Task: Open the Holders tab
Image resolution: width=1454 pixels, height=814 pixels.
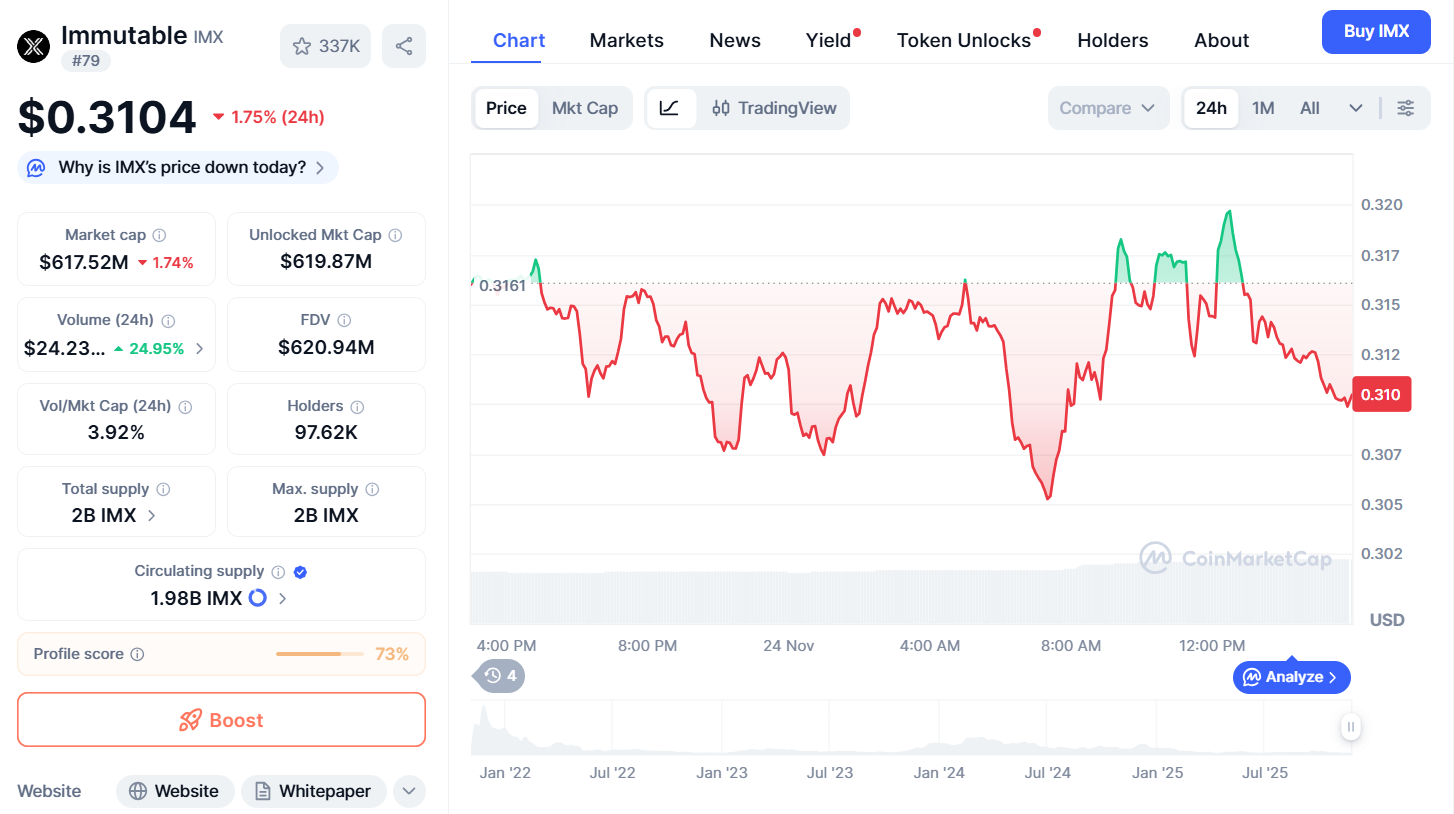Action: click(x=1113, y=40)
